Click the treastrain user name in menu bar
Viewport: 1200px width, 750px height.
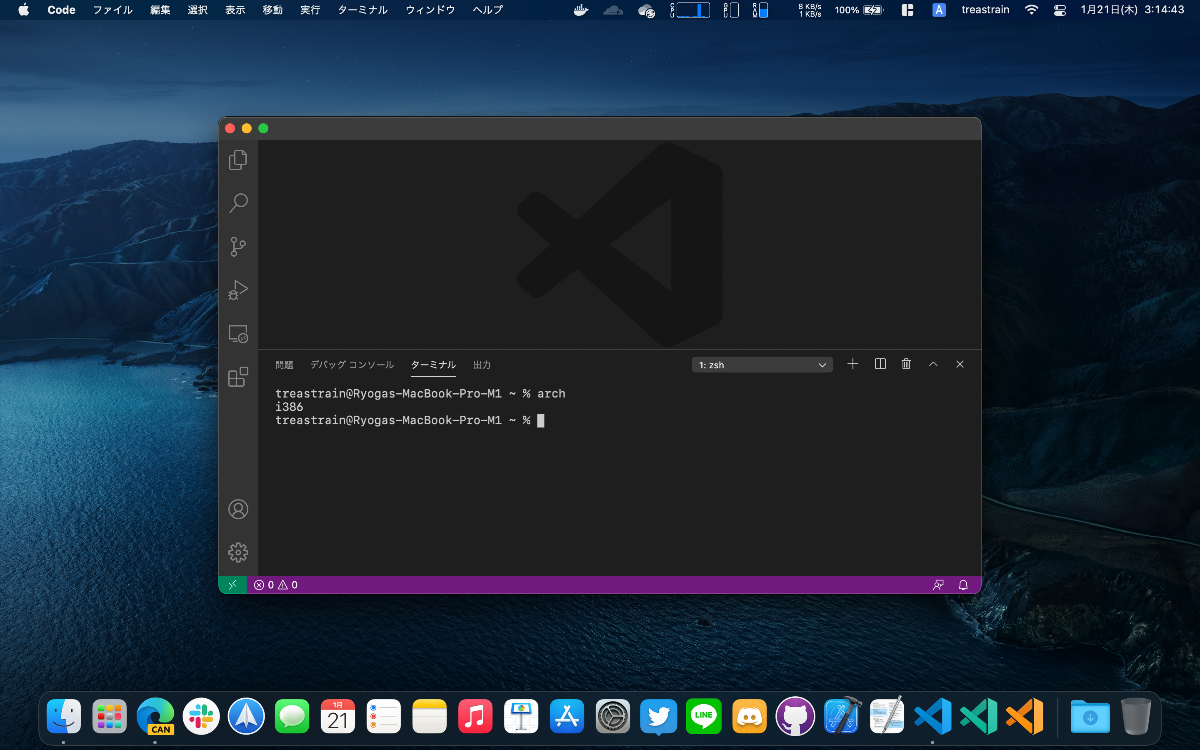pyautogui.click(x=984, y=10)
